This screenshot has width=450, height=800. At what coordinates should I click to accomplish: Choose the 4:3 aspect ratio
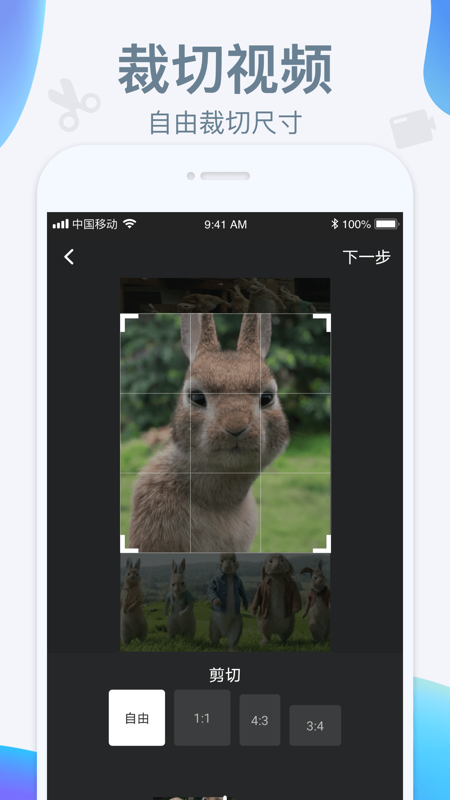pos(260,720)
